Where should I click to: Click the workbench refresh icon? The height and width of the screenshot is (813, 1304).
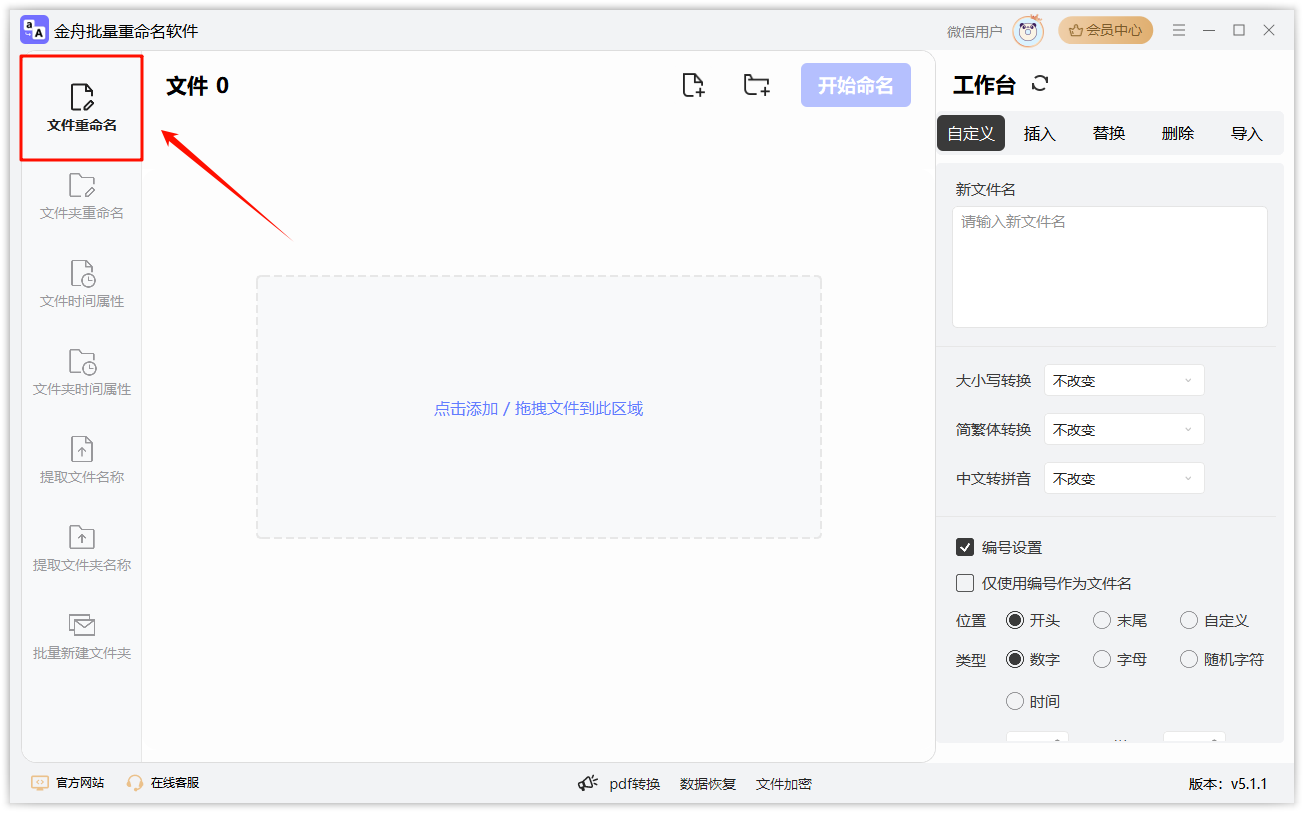(x=1040, y=84)
